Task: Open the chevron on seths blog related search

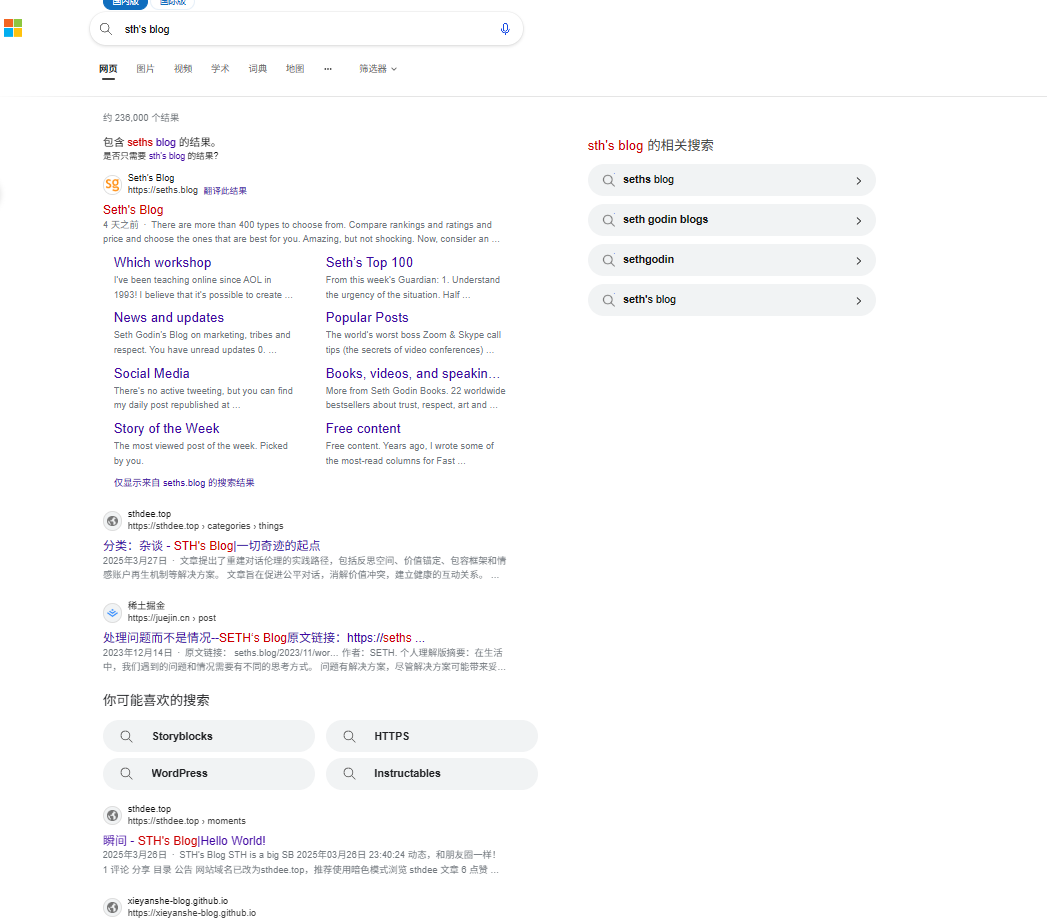Action: click(859, 181)
